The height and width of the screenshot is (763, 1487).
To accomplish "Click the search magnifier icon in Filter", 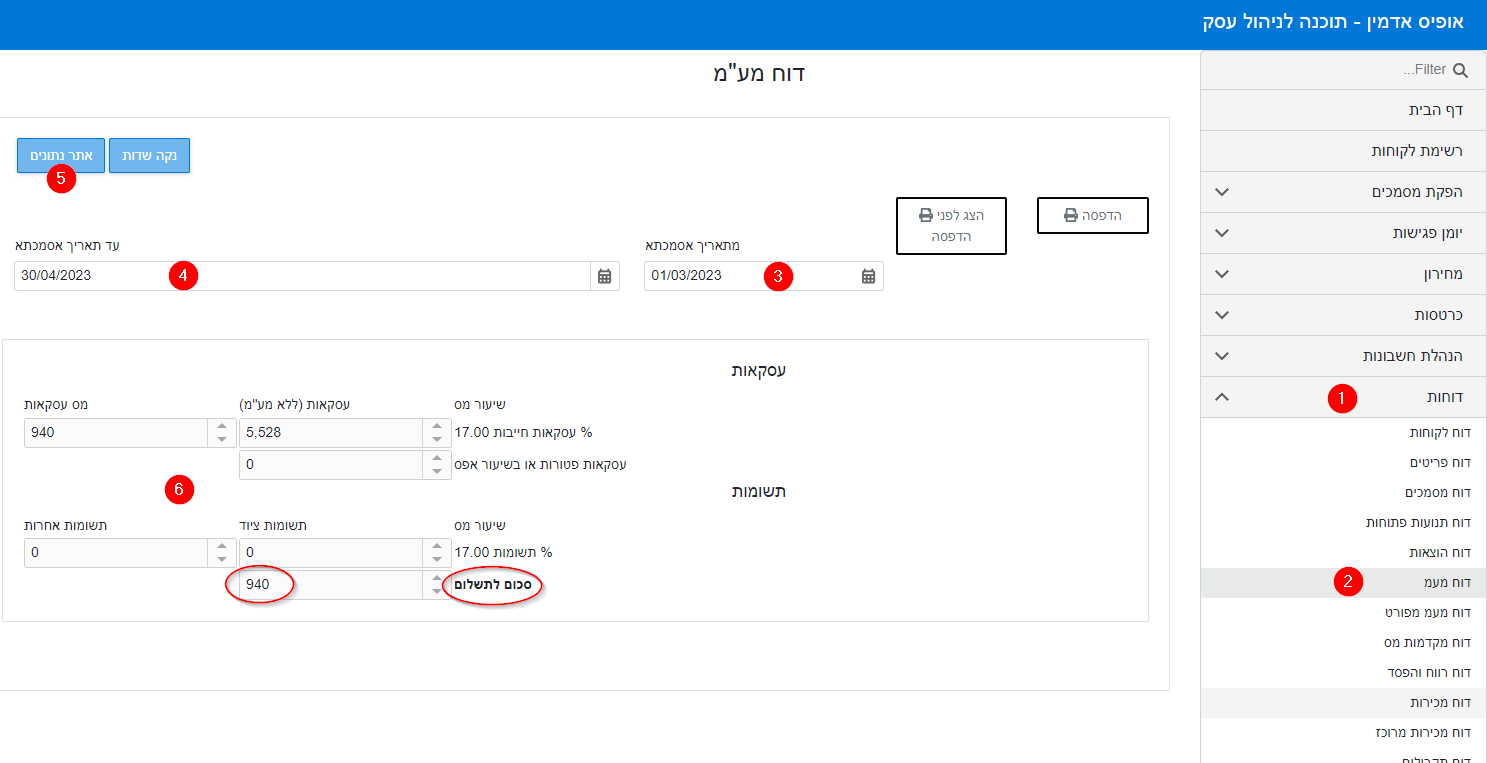I will click(1460, 70).
